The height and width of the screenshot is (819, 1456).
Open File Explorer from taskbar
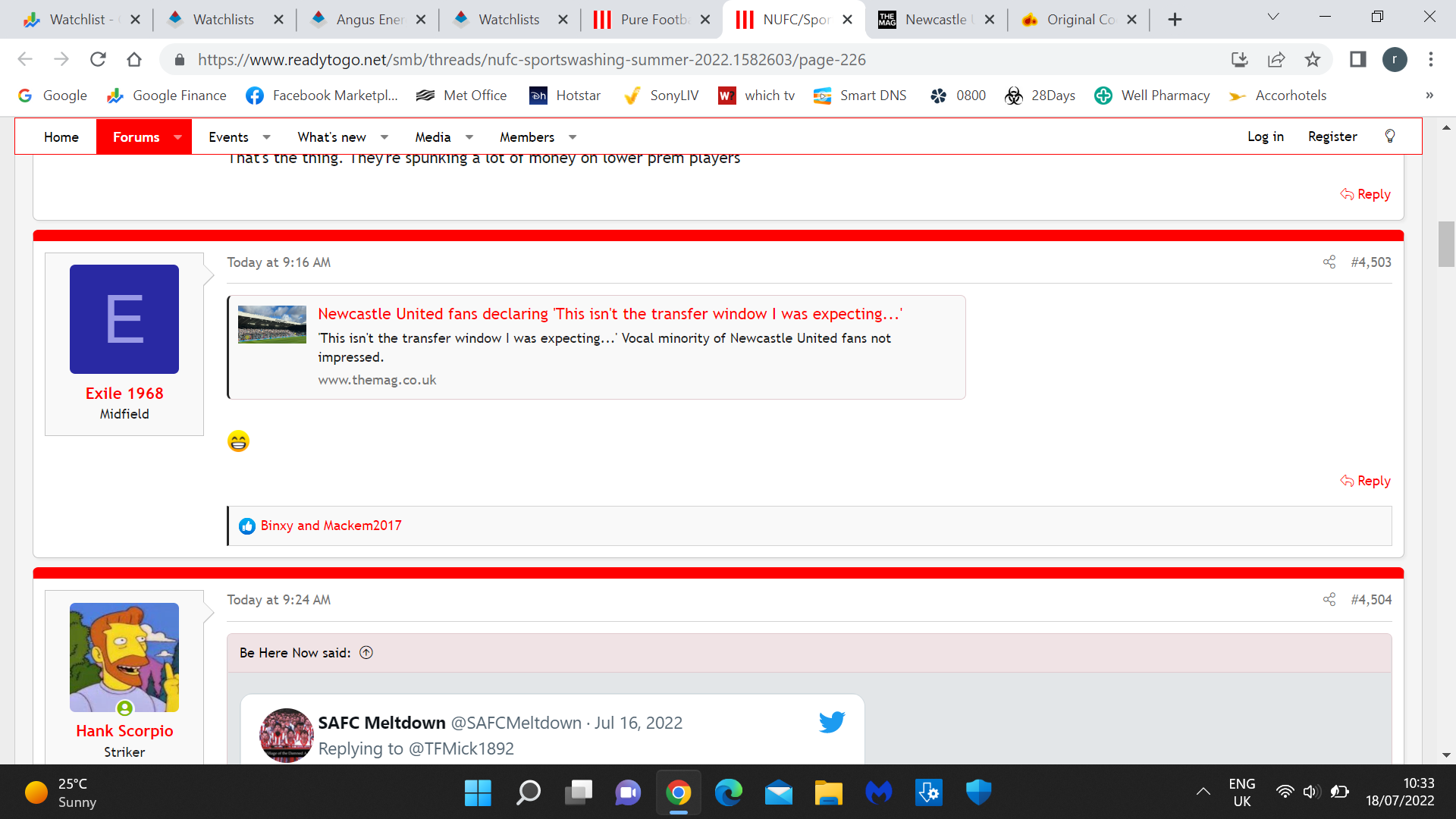pyautogui.click(x=829, y=793)
